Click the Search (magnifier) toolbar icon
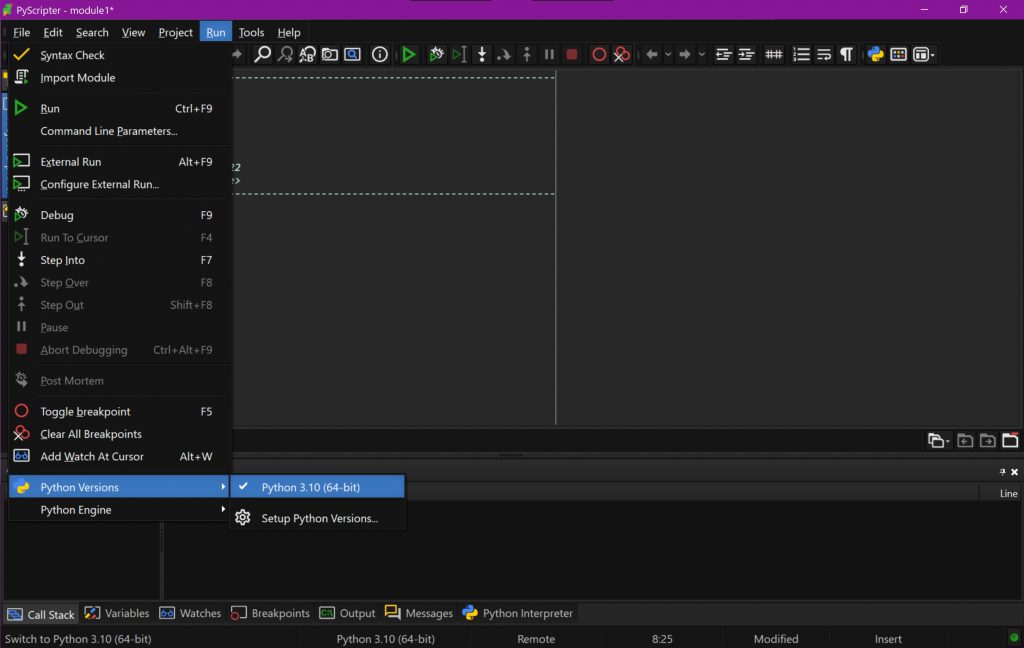The height and width of the screenshot is (648, 1024). click(x=263, y=54)
